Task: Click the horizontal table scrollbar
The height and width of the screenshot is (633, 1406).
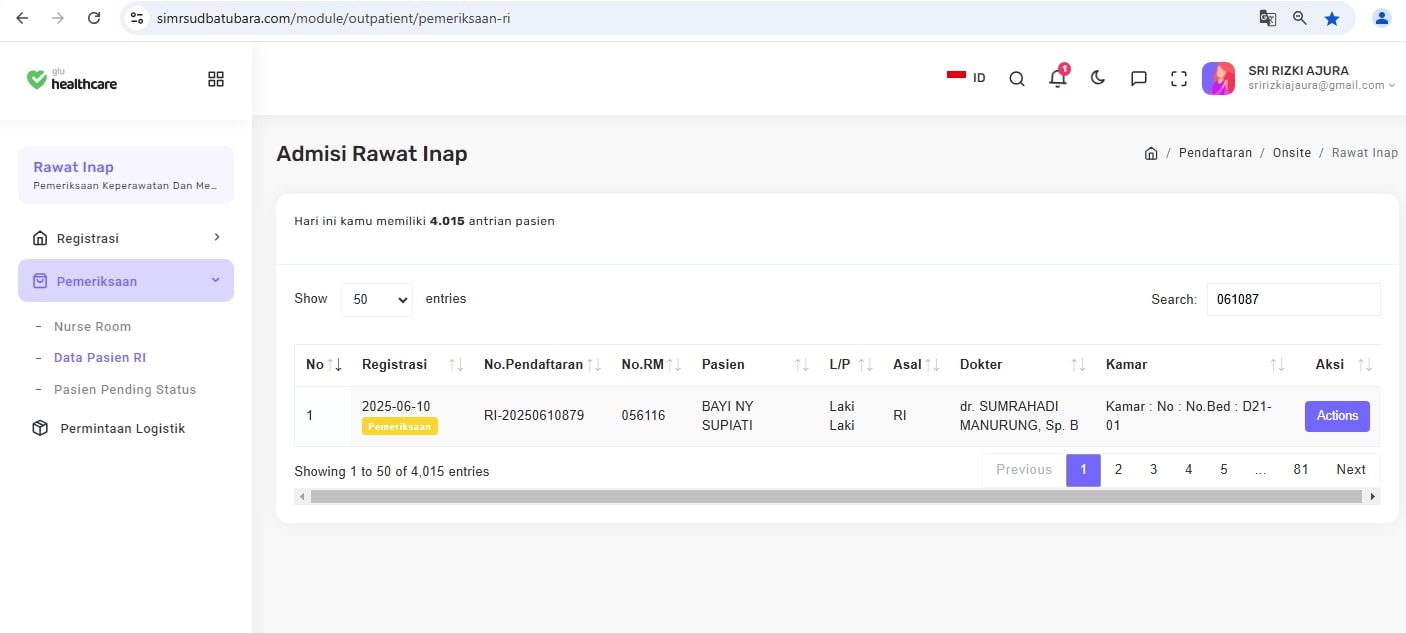Action: pyautogui.click(x=837, y=497)
